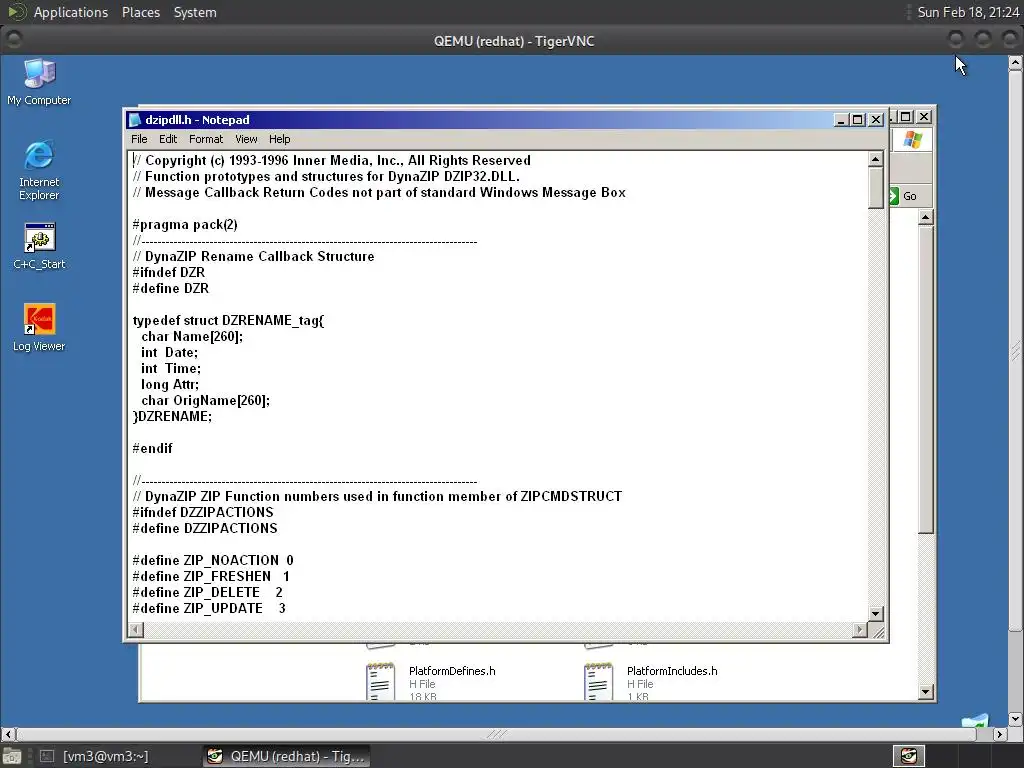Open Notepad Edit menu
Screen dimensions: 1024x768
coord(168,139)
